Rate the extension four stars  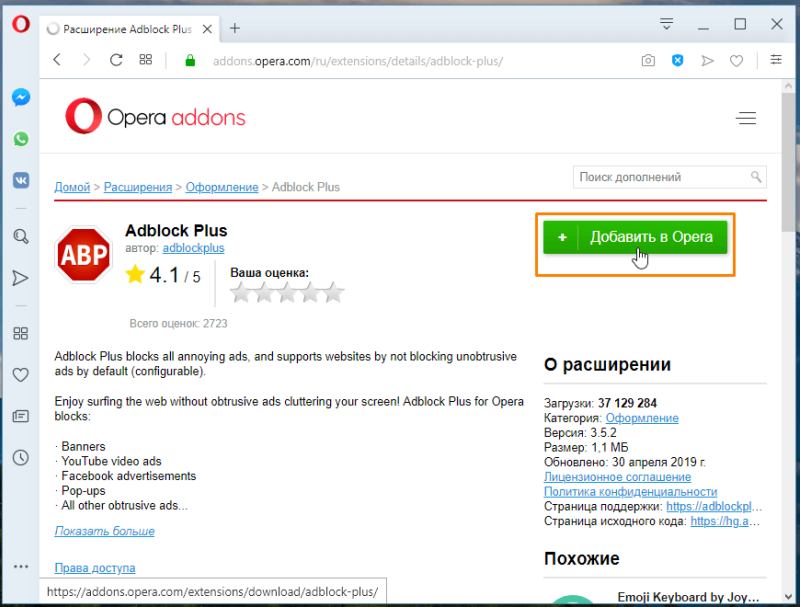[310, 292]
